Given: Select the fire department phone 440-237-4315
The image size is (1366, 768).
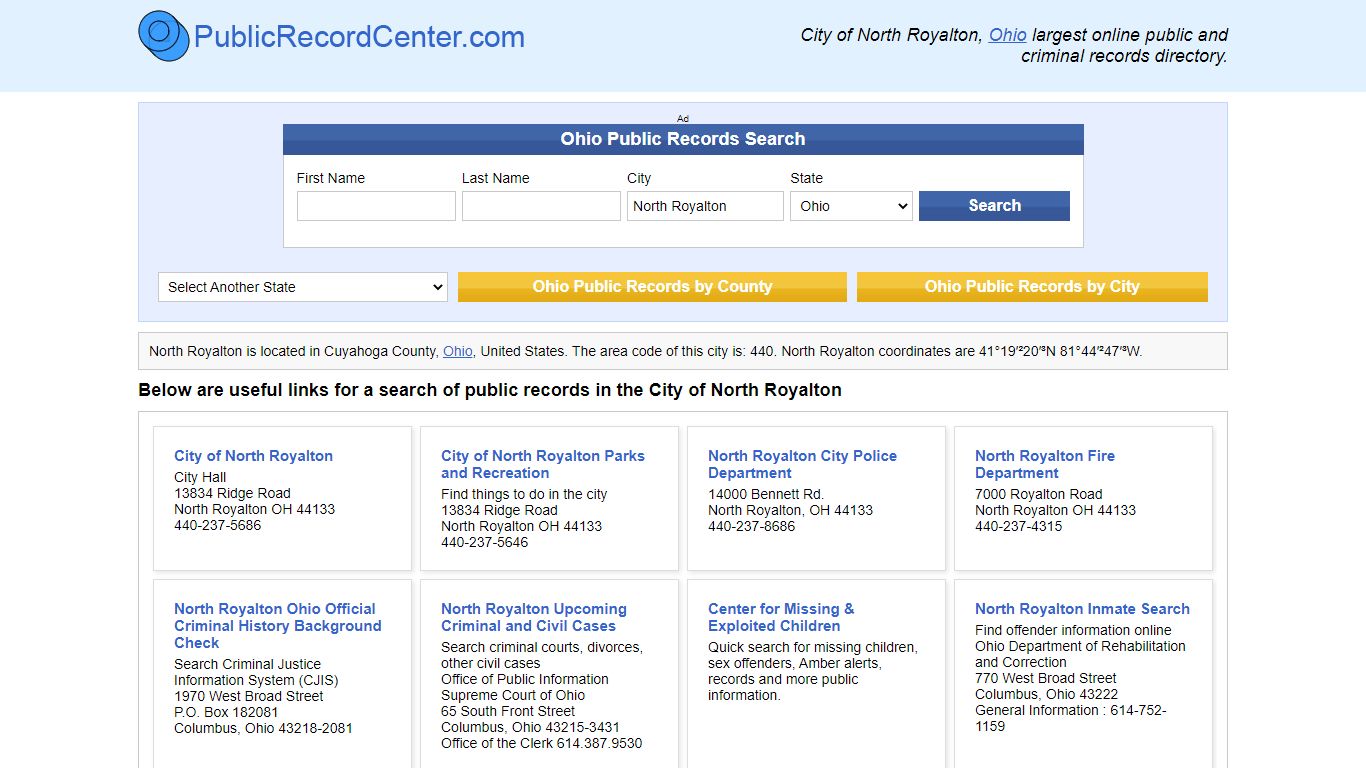Looking at the screenshot, I should point(1018,526).
